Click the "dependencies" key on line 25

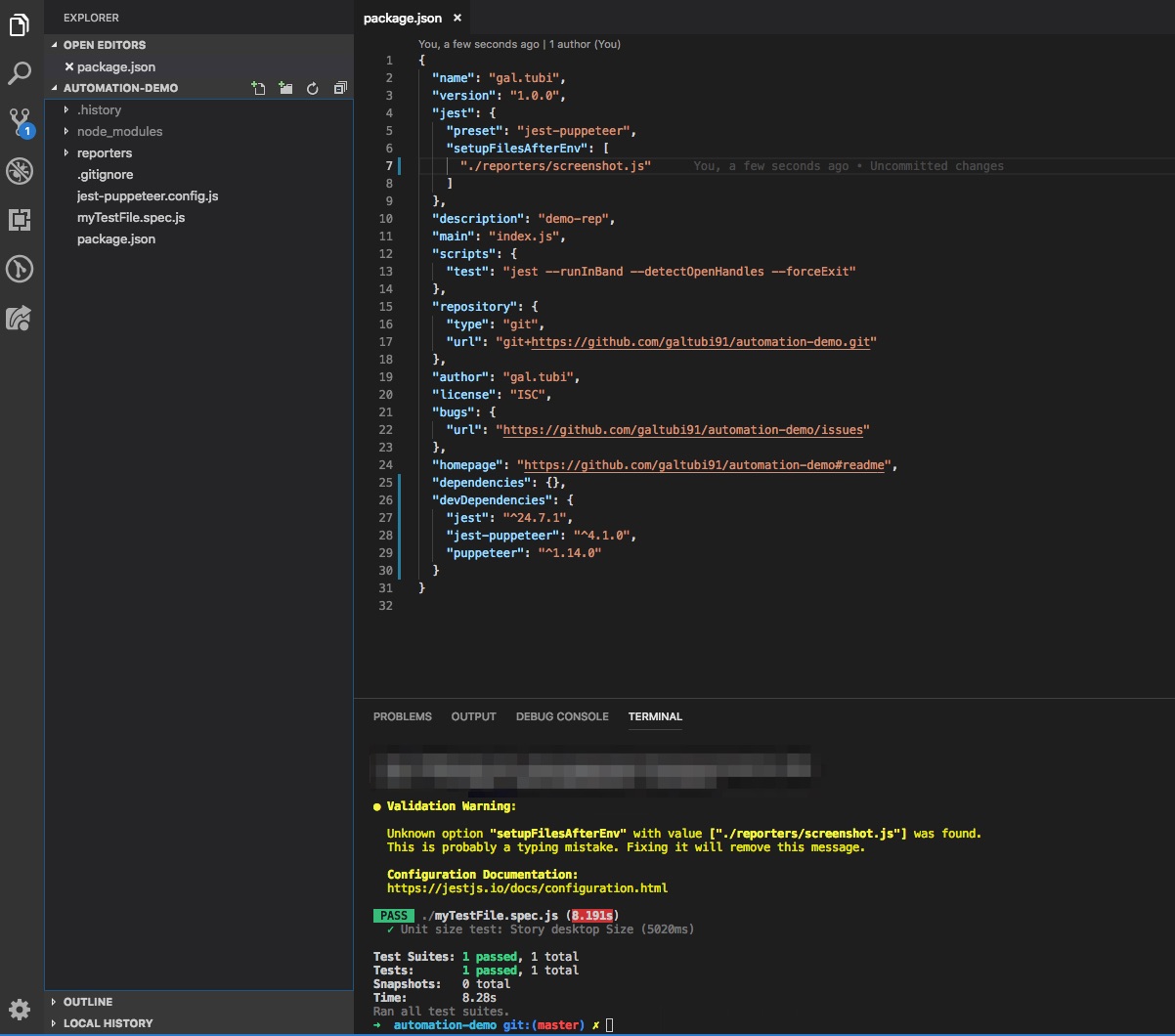point(481,483)
